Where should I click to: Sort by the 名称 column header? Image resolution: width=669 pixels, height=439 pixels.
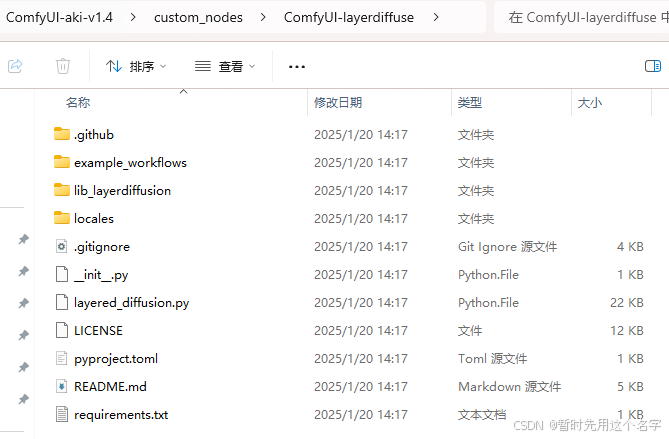(x=78, y=103)
